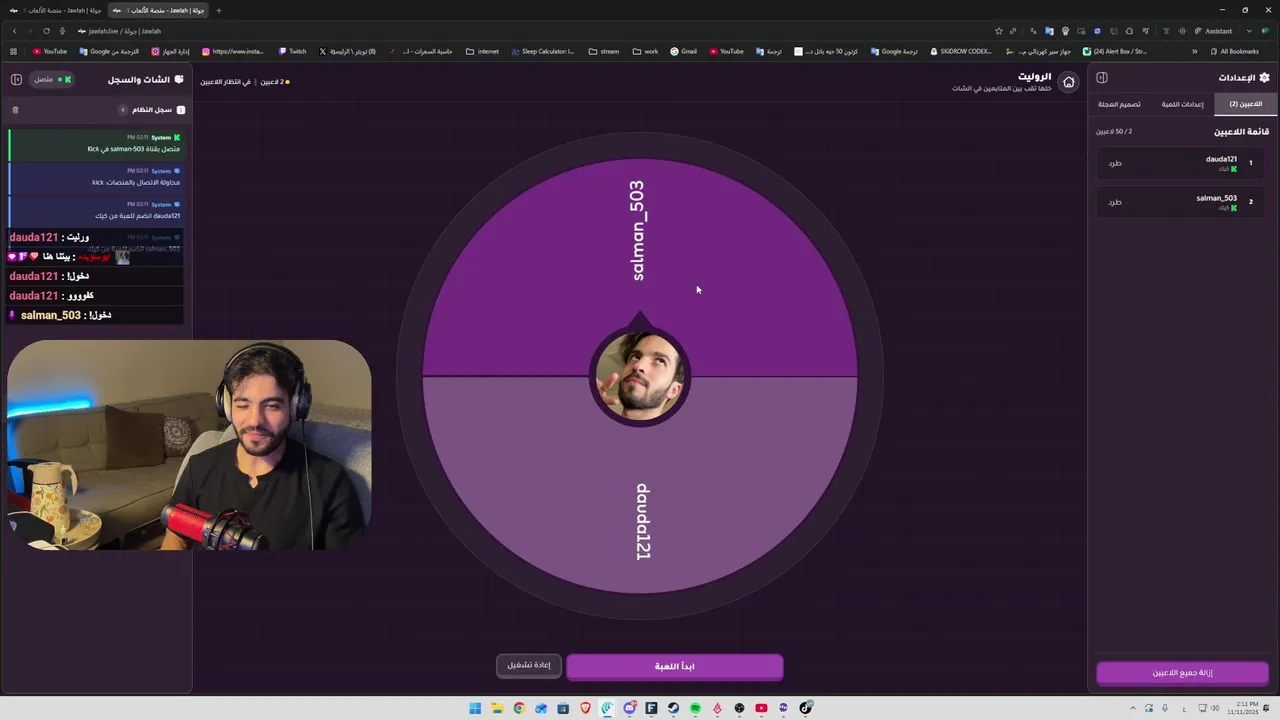Open the tray volume speaker icon
1280x720 pixels.
click(1214, 708)
